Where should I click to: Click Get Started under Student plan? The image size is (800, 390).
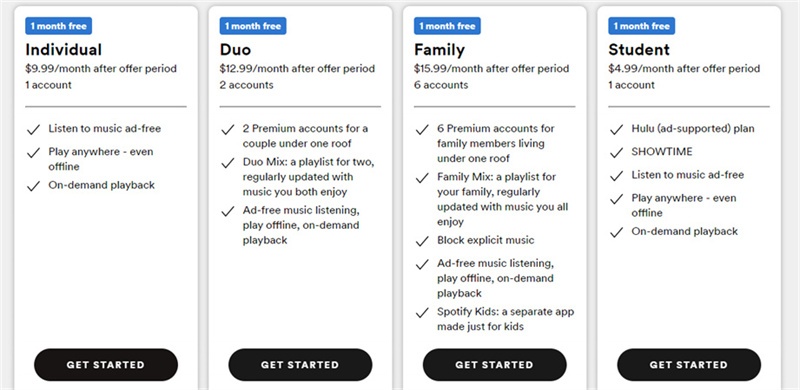point(689,364)
